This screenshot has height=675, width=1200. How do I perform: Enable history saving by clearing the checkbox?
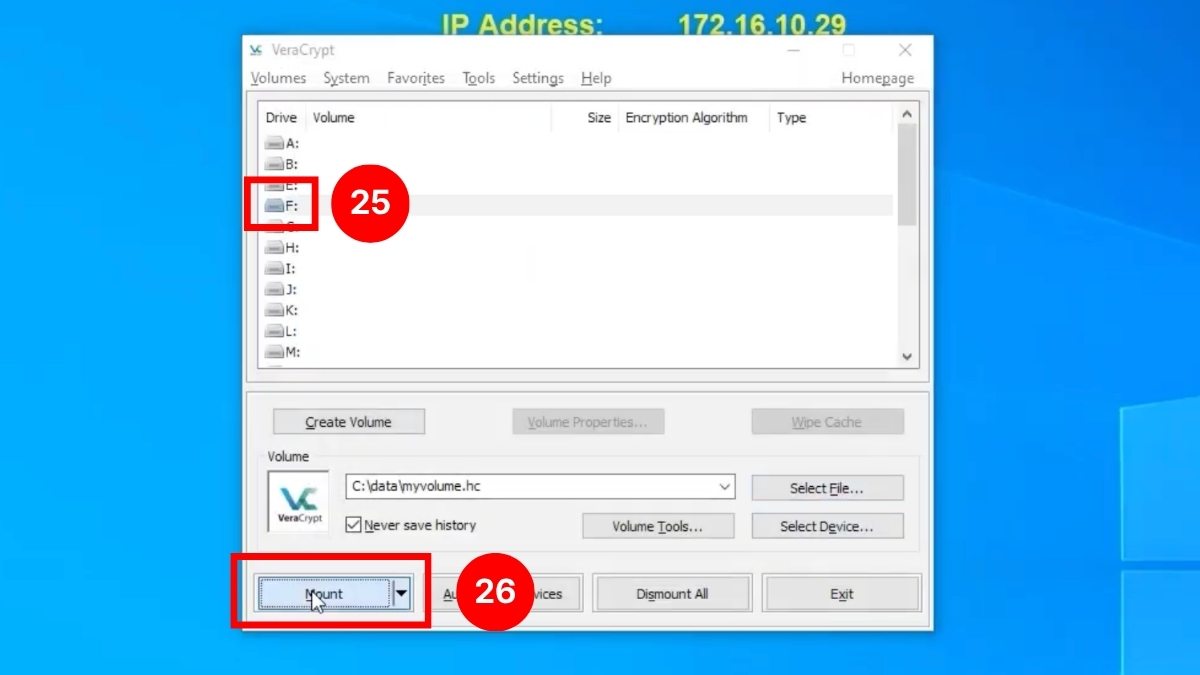pos(352,525)
